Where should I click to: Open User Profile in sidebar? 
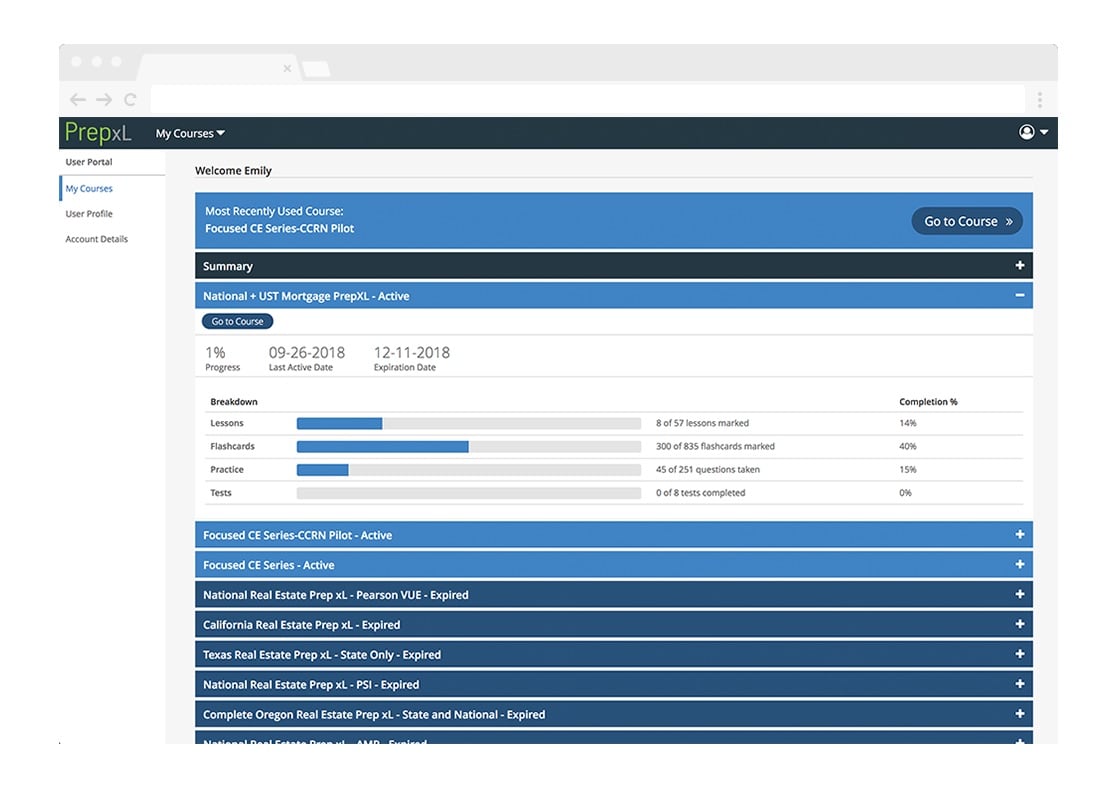click(88, 213)
